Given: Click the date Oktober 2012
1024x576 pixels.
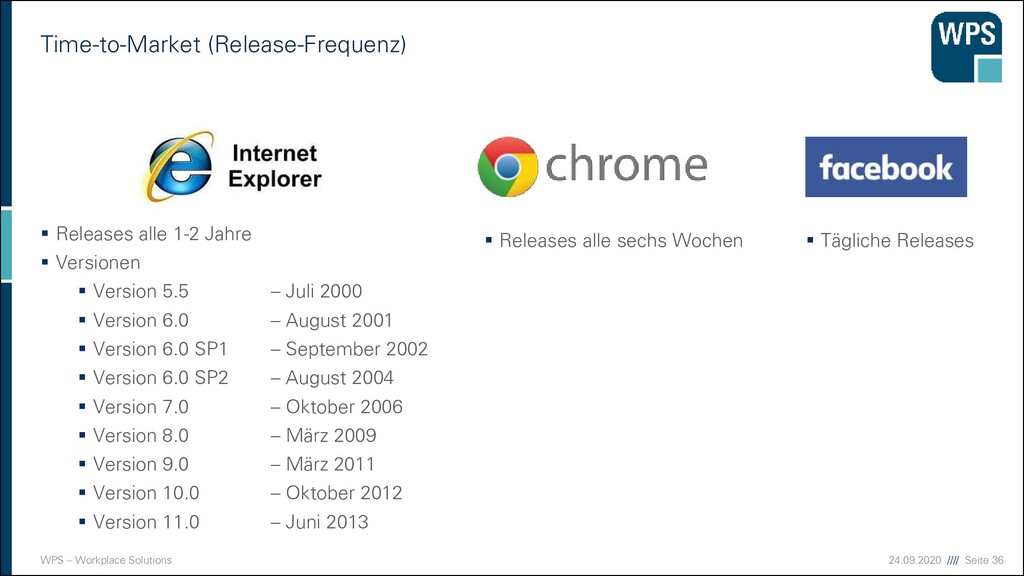Looking at the screenshot, I should coord(344,493).
